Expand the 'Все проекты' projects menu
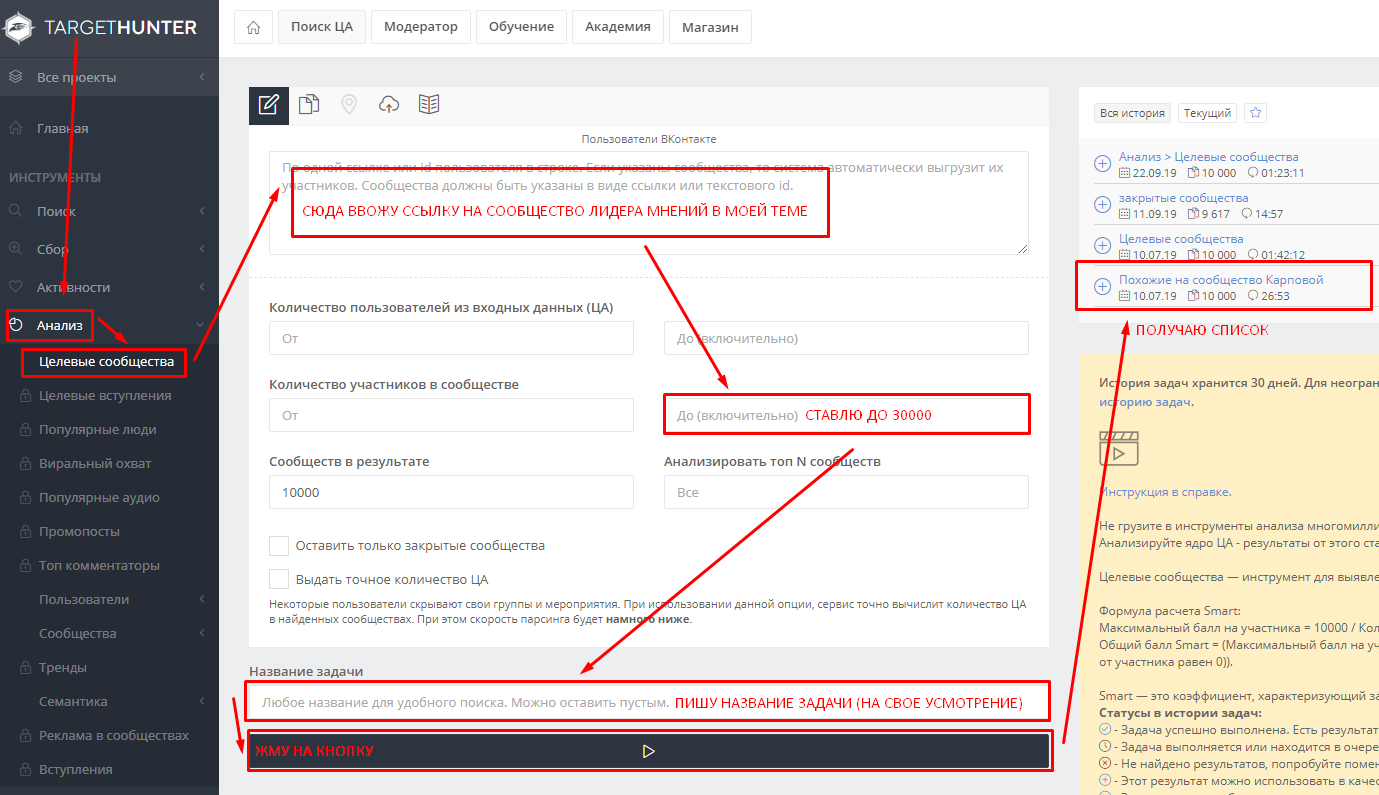Image resolution: width=1379 pixels, height=795 pixels. [109, 77]
